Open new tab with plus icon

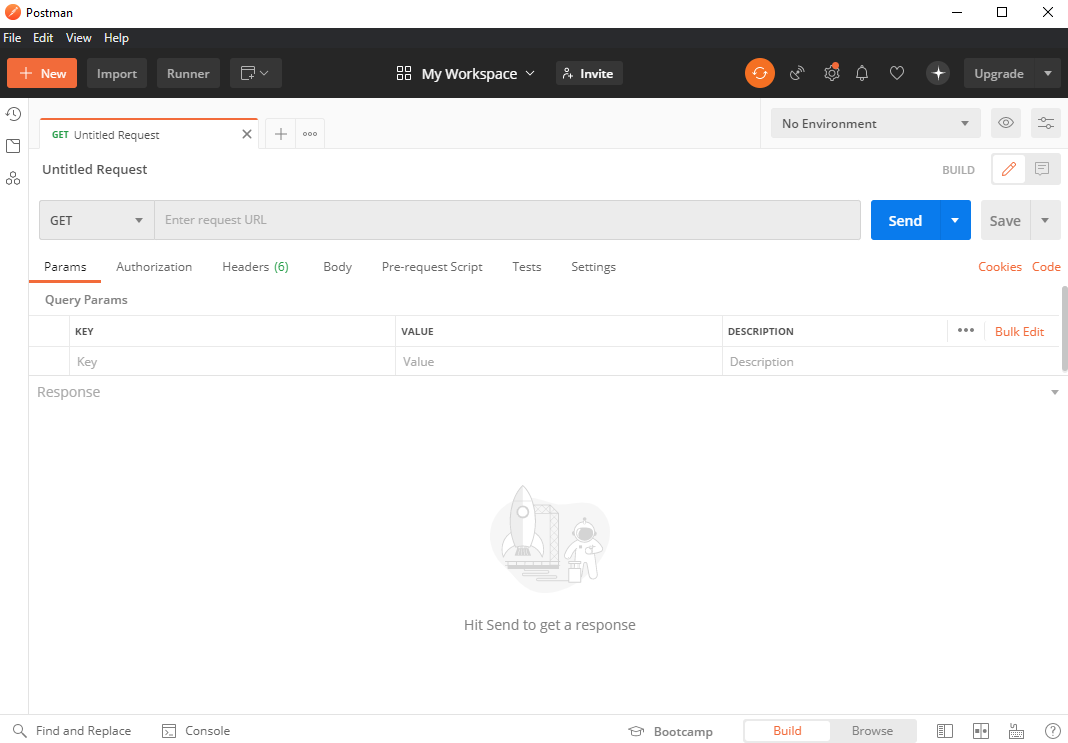pyautogui.click(x=281, y=134)
